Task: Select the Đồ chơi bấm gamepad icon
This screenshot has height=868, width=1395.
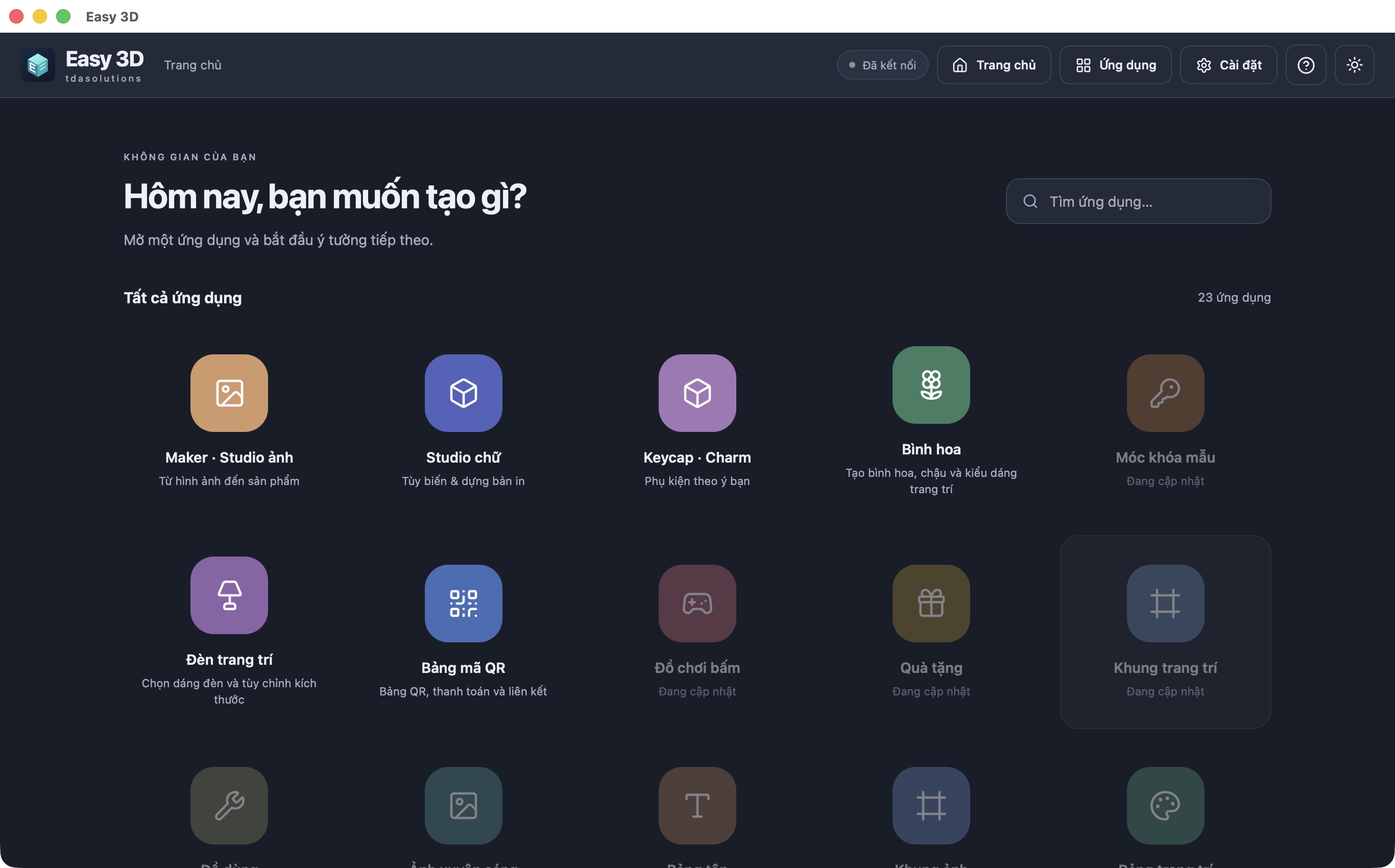Action: [x=697, y=604]
